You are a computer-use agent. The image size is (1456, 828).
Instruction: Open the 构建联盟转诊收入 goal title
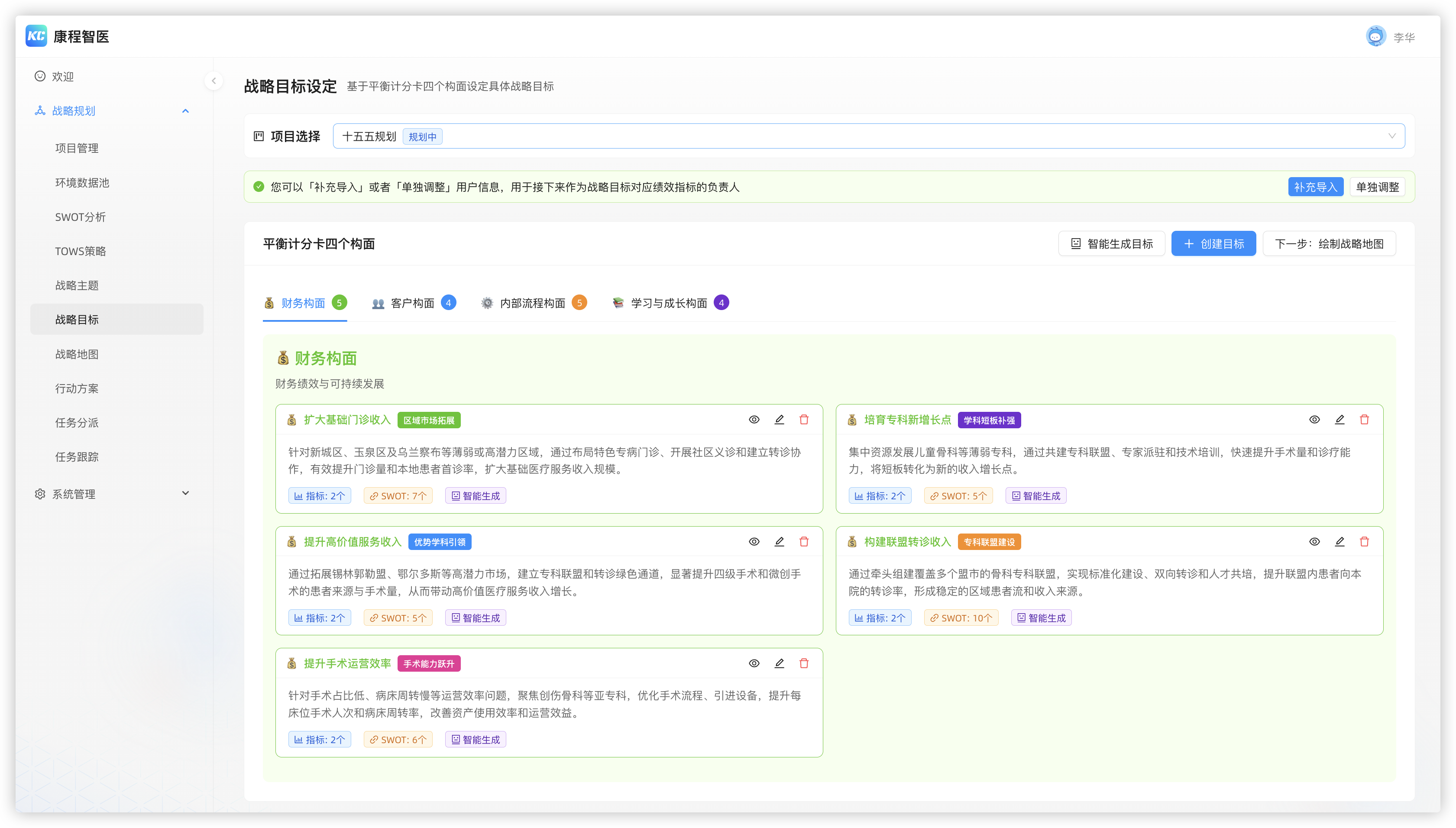(907, 542)
